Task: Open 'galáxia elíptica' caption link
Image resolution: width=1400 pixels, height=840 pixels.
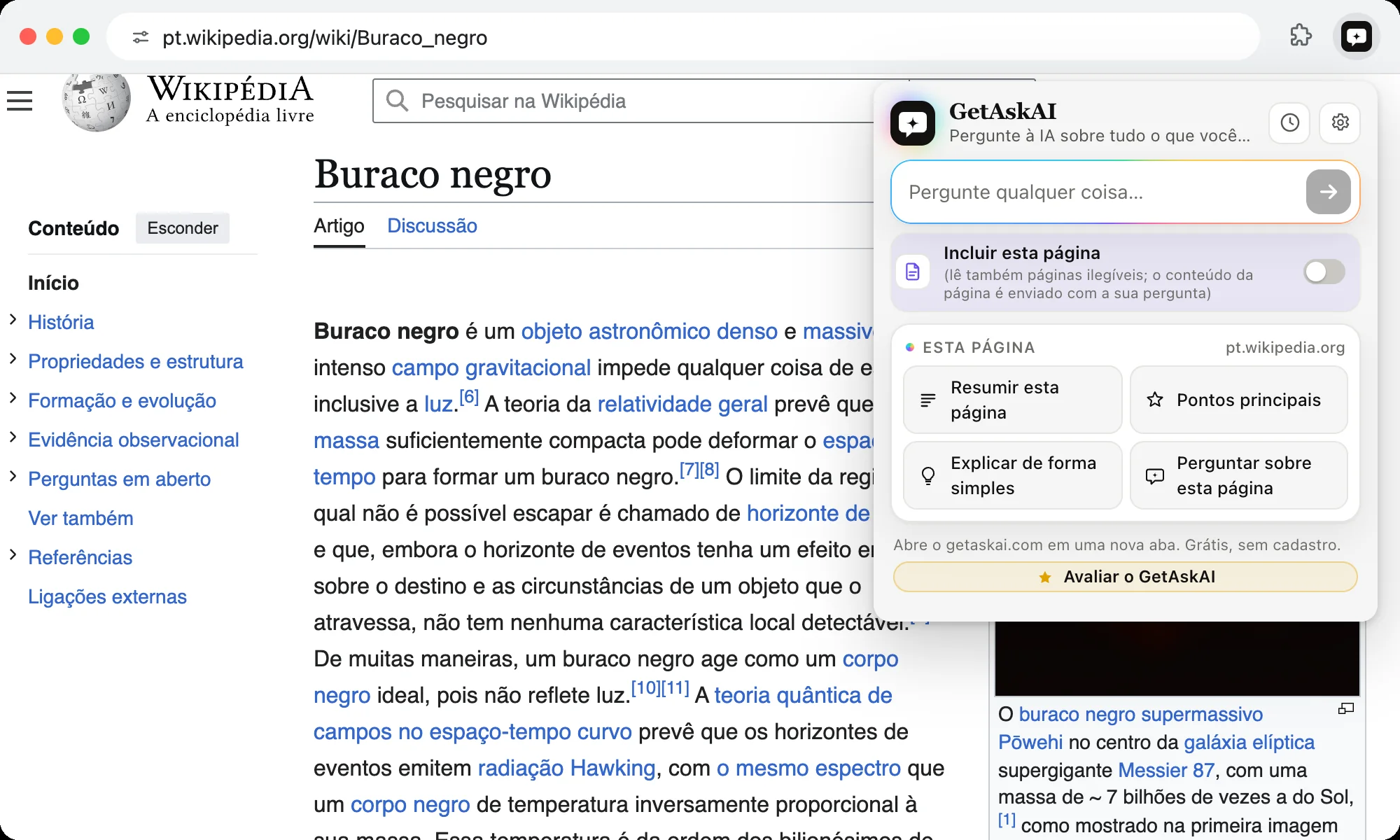Action: click(1249, 742)
